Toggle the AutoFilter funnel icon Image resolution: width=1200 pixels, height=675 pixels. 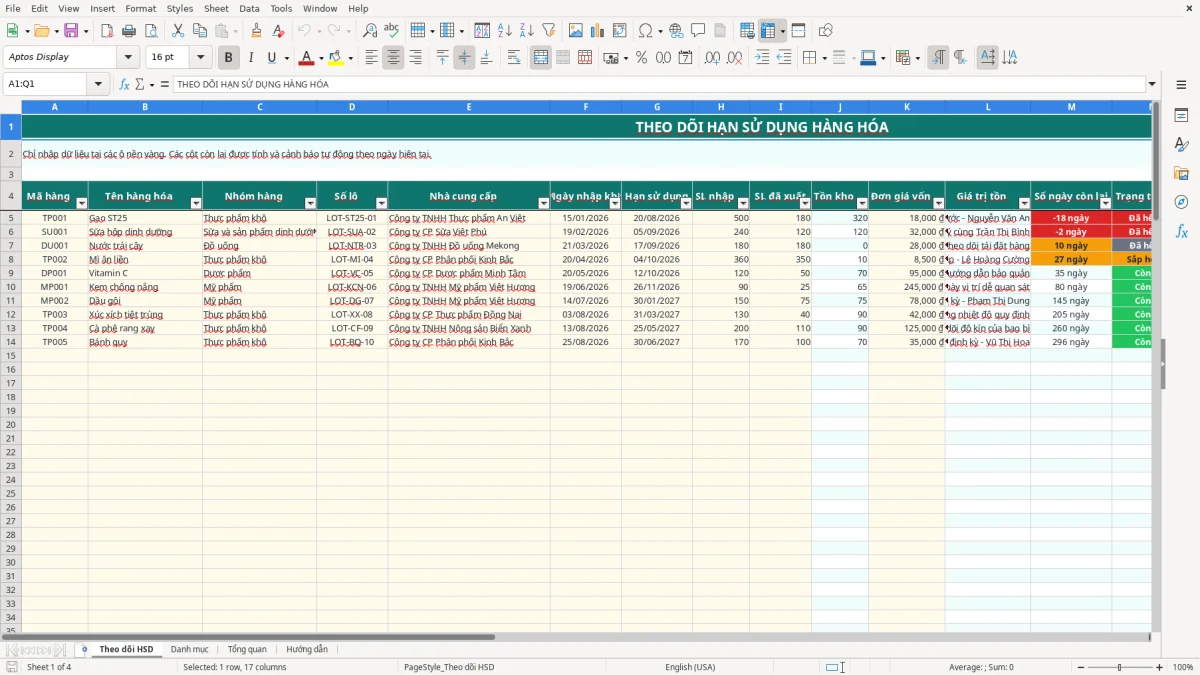pyautogui.click(x=549, y=31)
